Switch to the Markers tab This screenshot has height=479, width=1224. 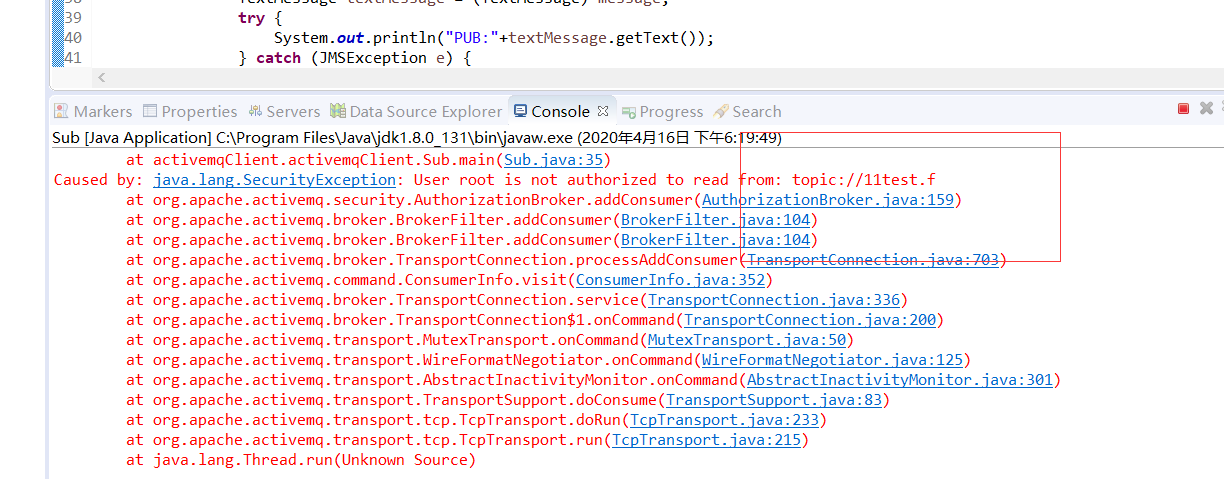pos(93,111)
